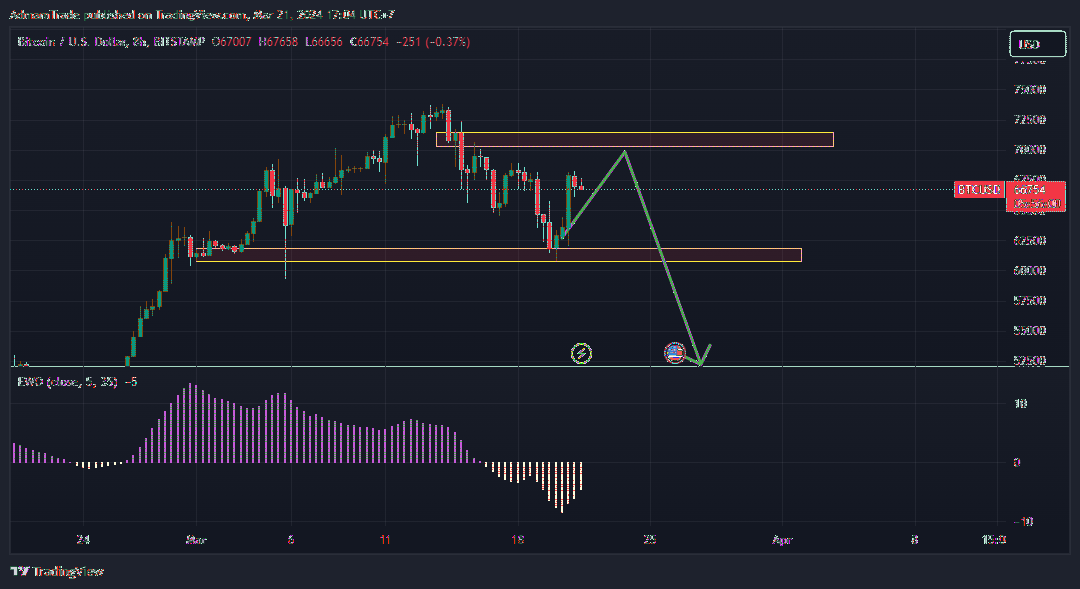Image resolution: width=1080 pixels, height=589 pixels.
Task: Click the 72500 price axis label
Action: point(1030,120)
